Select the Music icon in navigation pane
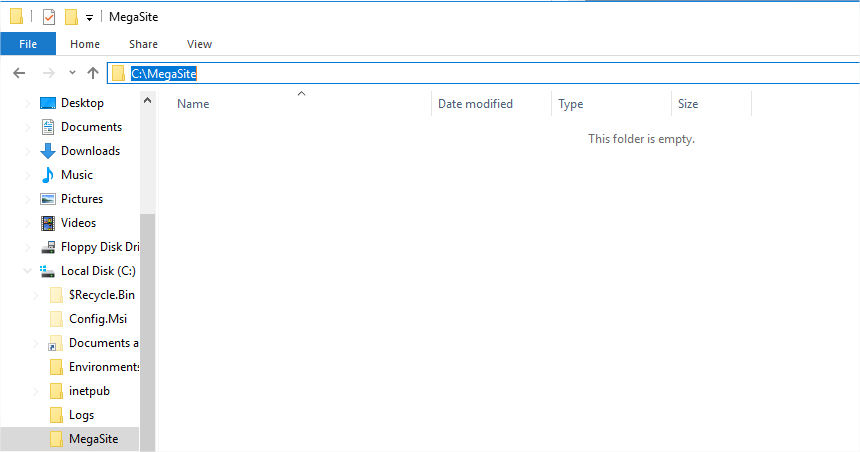The width and height of the screenshot is (860, 452). coord(47,175)
